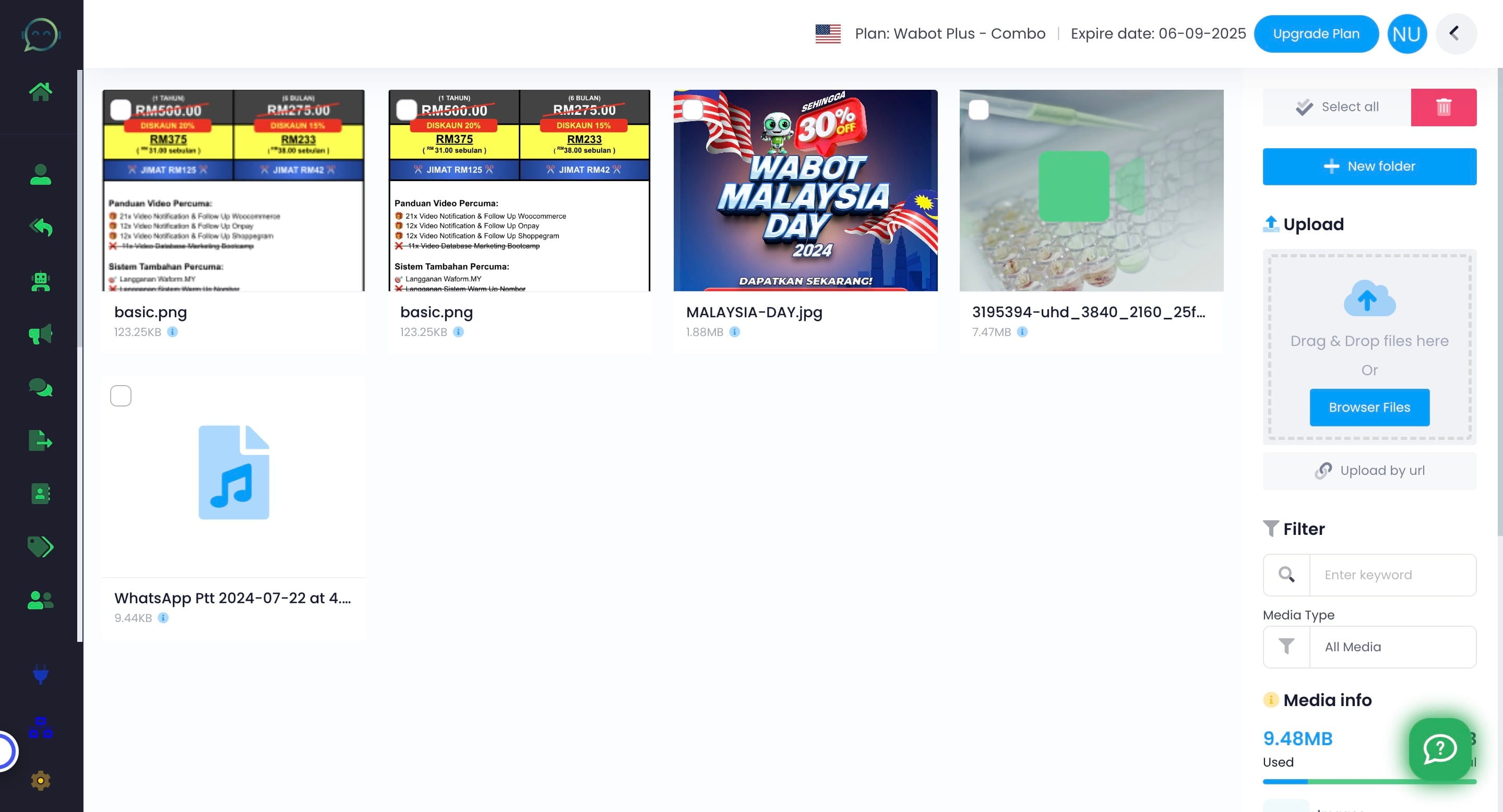Click the reply arrows auto-reply icon
The width and height of the screenshot is (1503, 812).
point(40,228)
